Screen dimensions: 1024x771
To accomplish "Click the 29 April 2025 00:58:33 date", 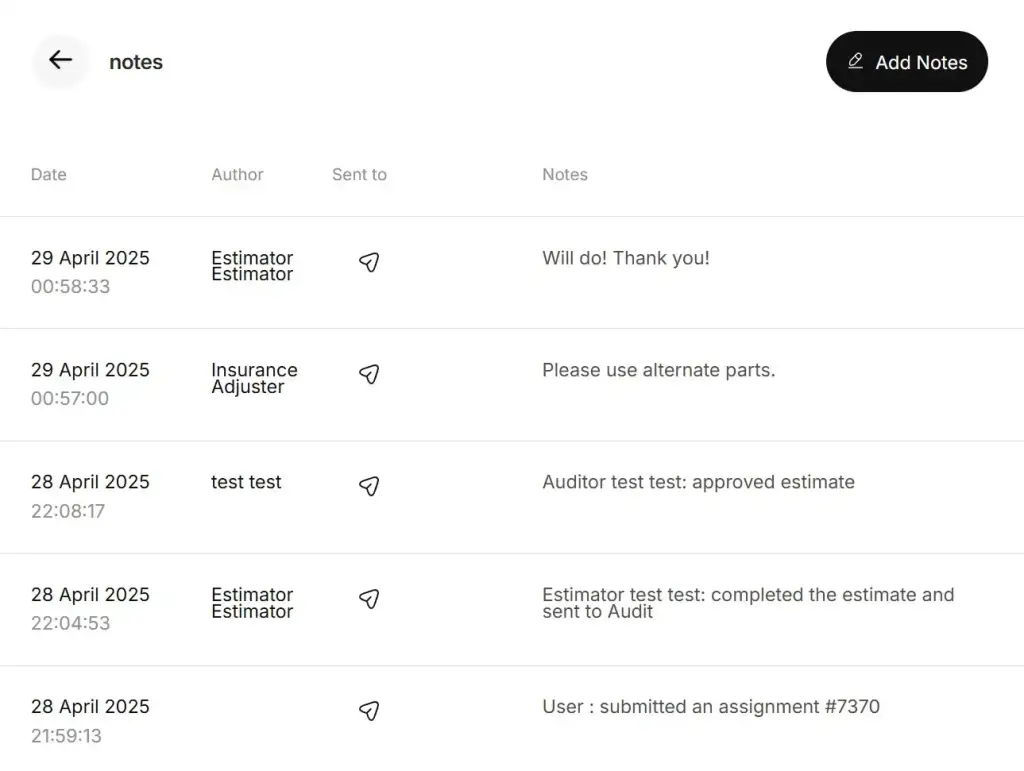I will tap(90, 272).
